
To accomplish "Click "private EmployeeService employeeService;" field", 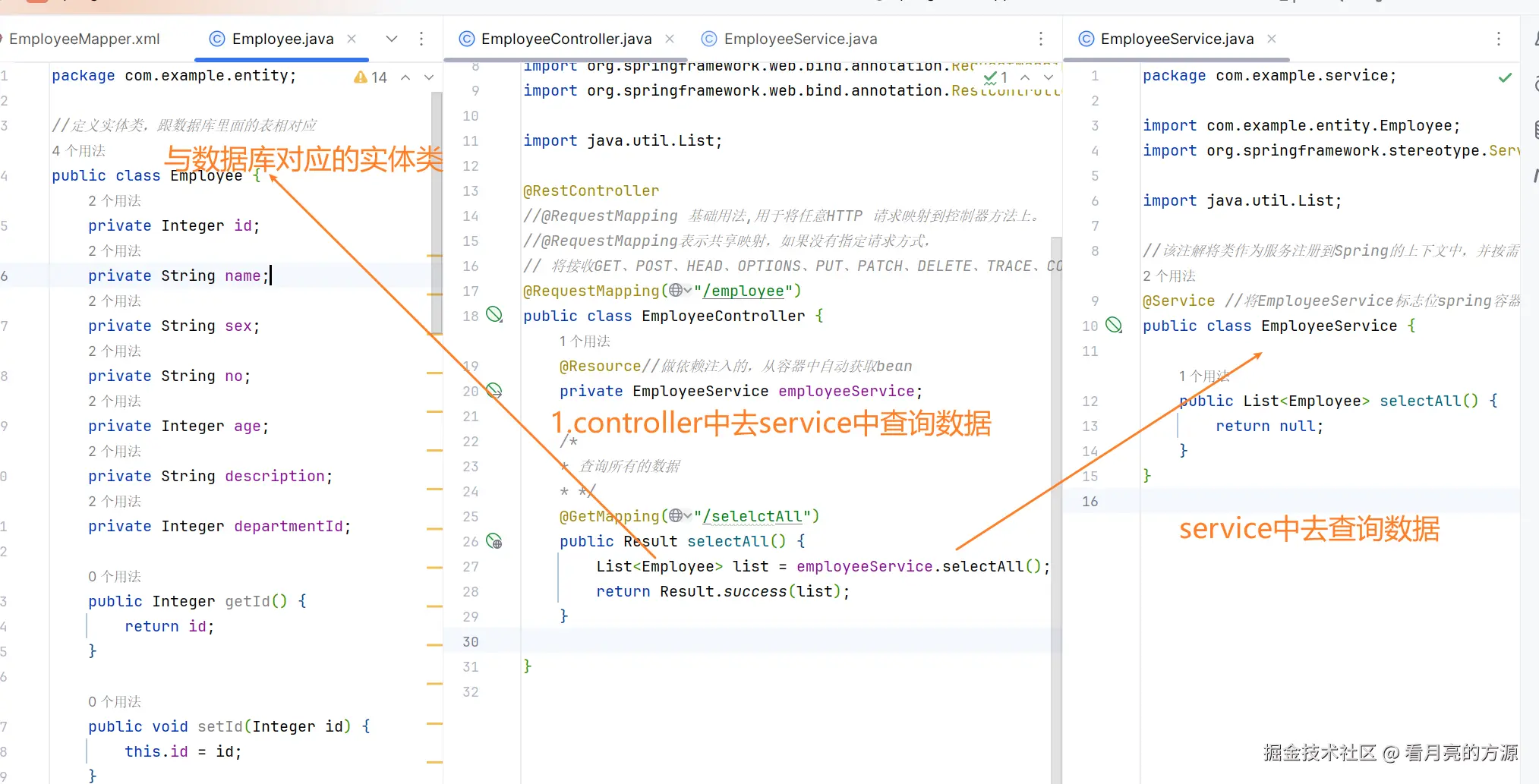I will (x=741, y=391).
